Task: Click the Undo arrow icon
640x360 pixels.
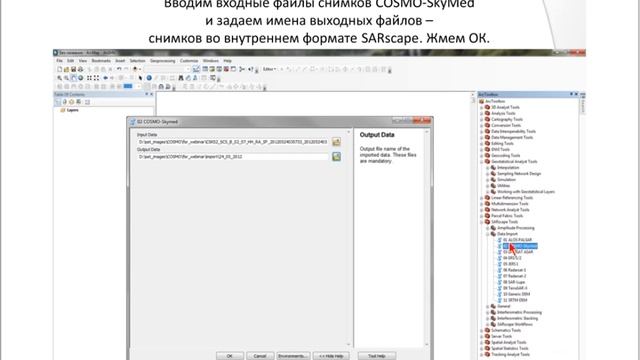Action: pos(119,69)
